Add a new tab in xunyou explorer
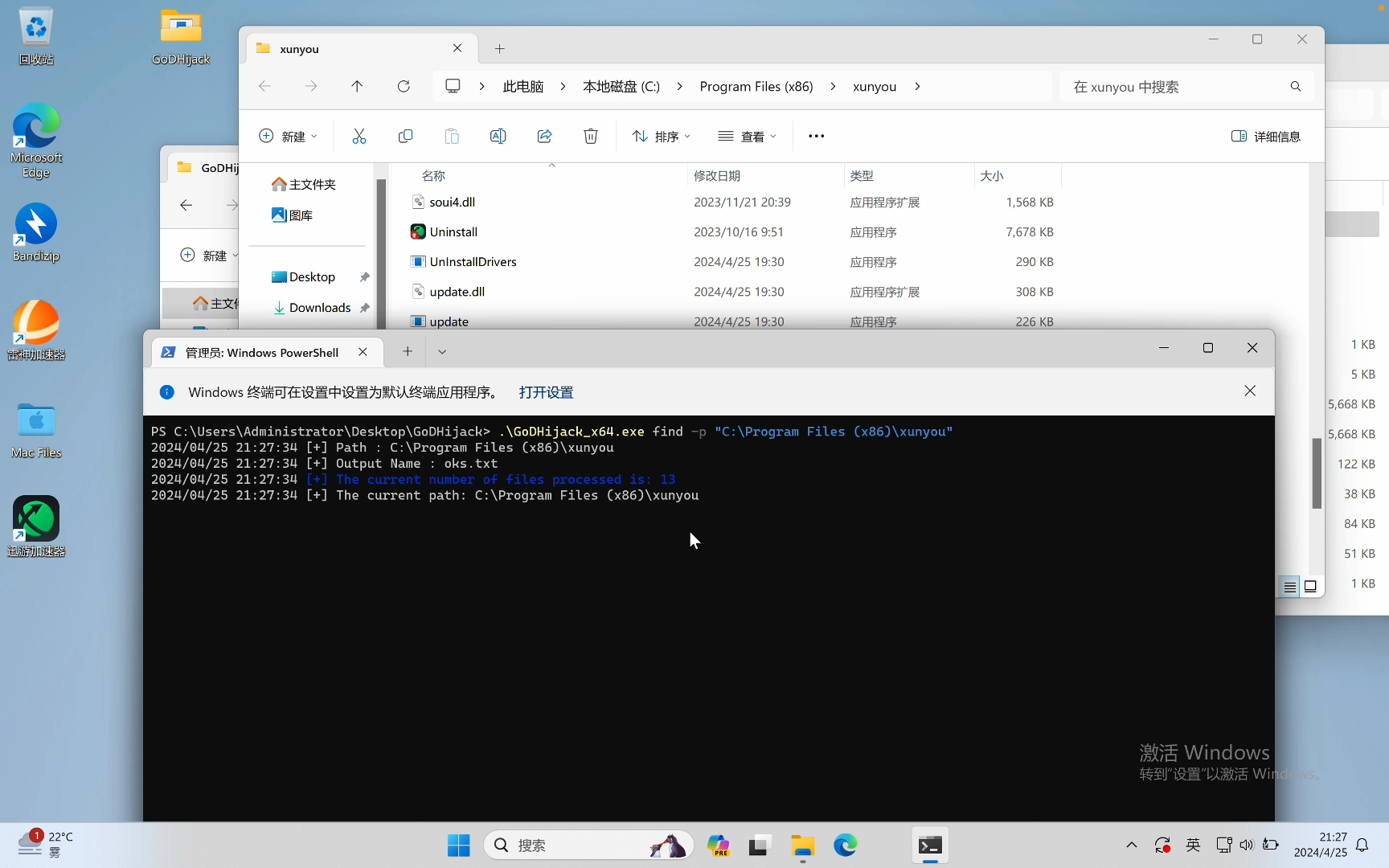The image size is (1389, 868). (500, 48)
